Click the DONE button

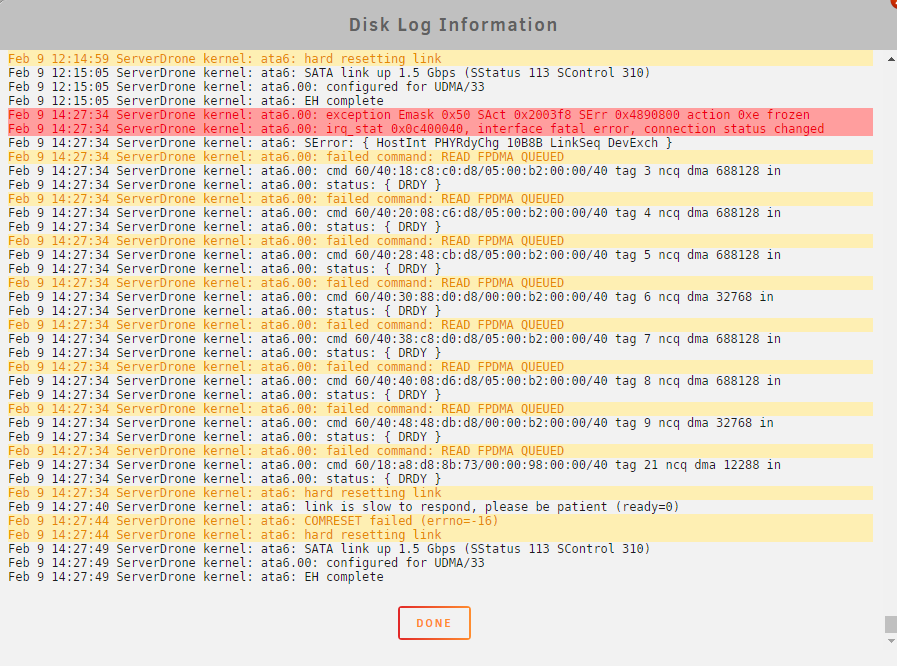tap(434, 623)
